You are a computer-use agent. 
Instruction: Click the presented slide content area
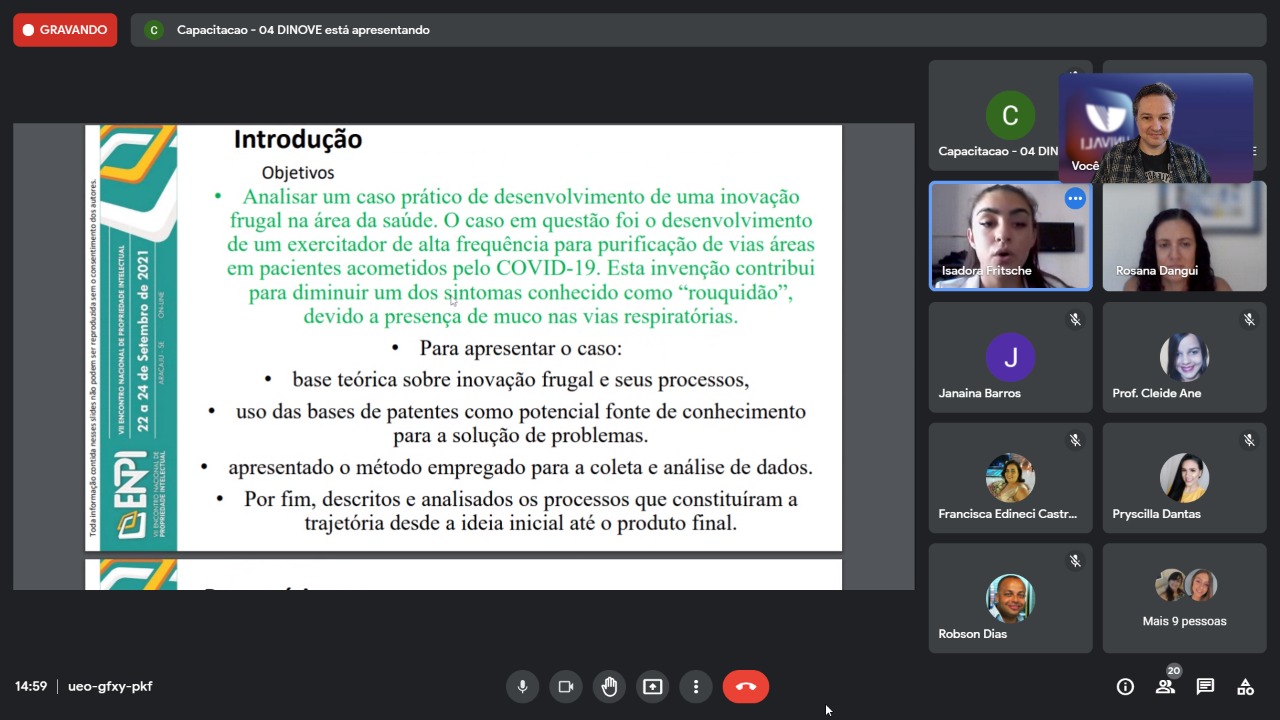click(463, 356)
